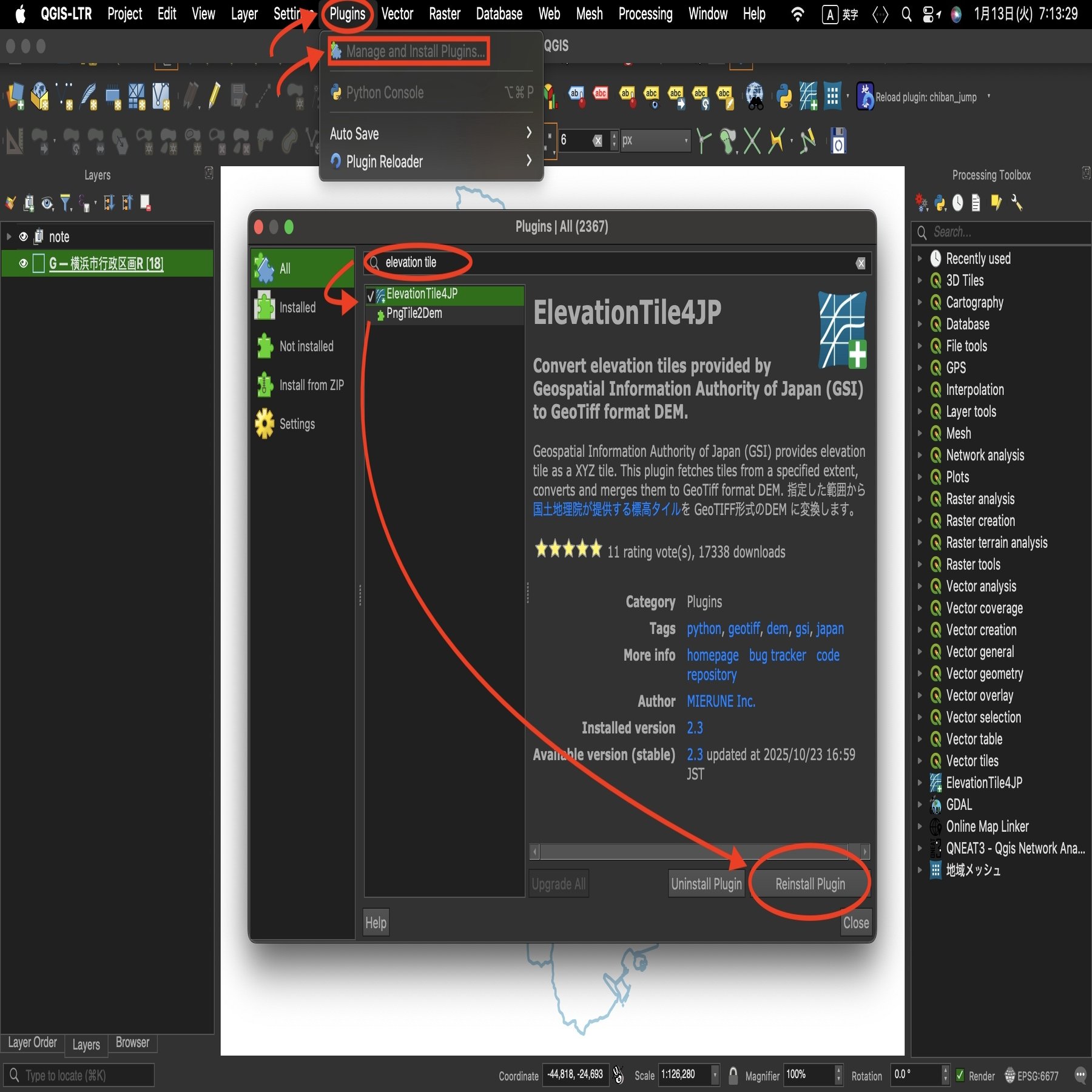
Task: Open the bug tracker link
Action: (x=777, y=655)
